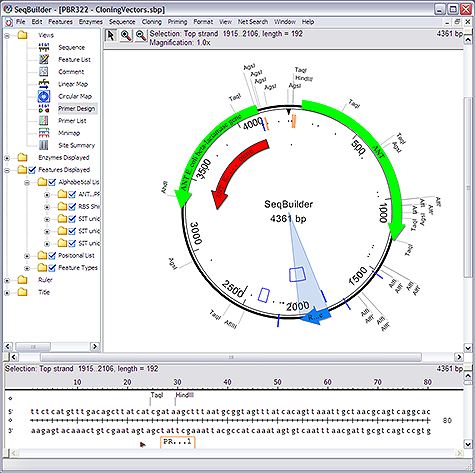Open the Net Search menu
Screen dimensions: 475x473
pyautogui.click(x=253, y=22)
